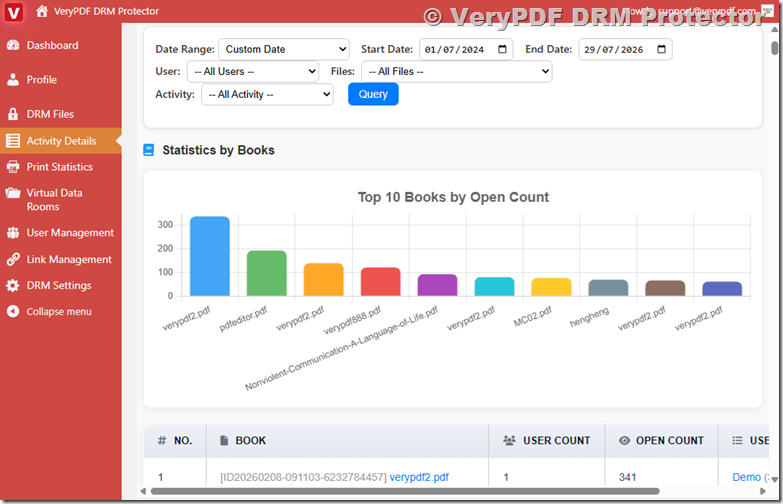Click the ID20260208-091103-6232784457 text
This screenshot has width=783, height=504.
pos(303,477)
